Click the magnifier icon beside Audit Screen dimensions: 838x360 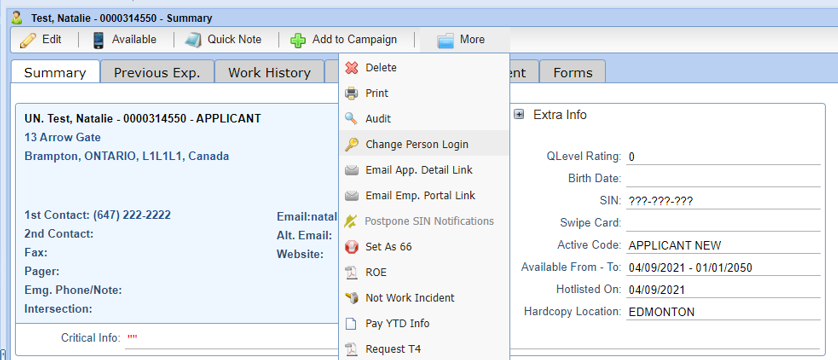click(x=351, y=119)
